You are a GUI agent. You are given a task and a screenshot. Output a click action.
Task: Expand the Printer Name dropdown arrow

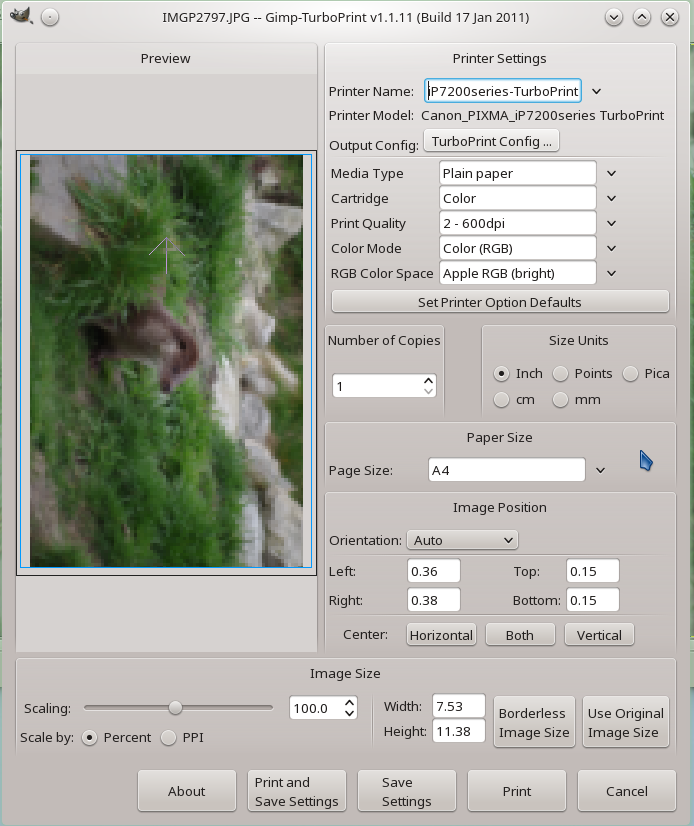(x=597, y=91)
